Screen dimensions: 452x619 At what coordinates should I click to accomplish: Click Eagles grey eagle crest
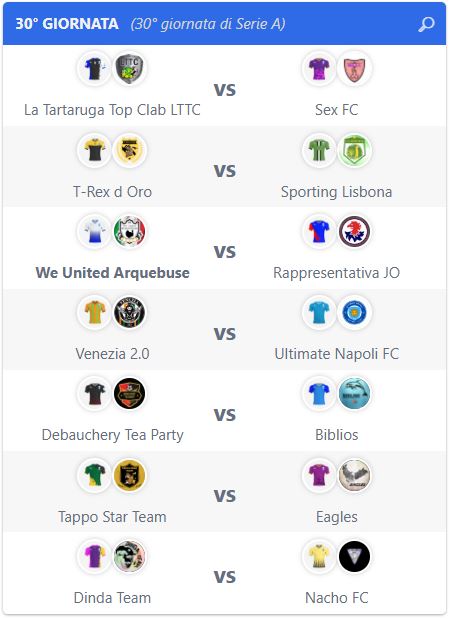click(x=354, y=475)
